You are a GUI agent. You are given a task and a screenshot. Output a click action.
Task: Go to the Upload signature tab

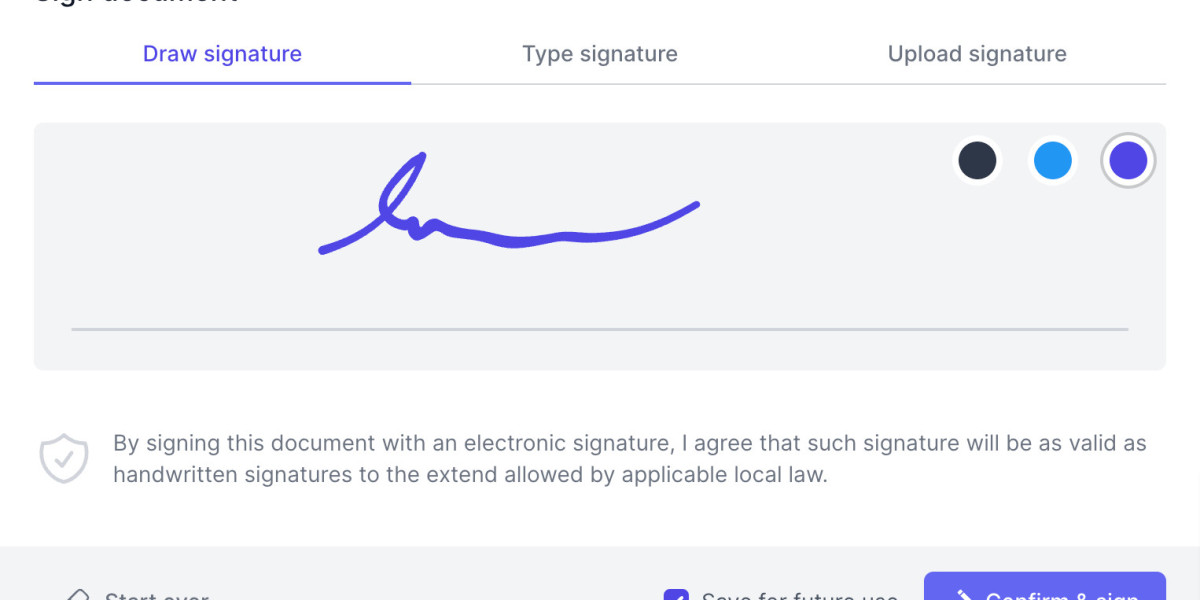point(977,54)
